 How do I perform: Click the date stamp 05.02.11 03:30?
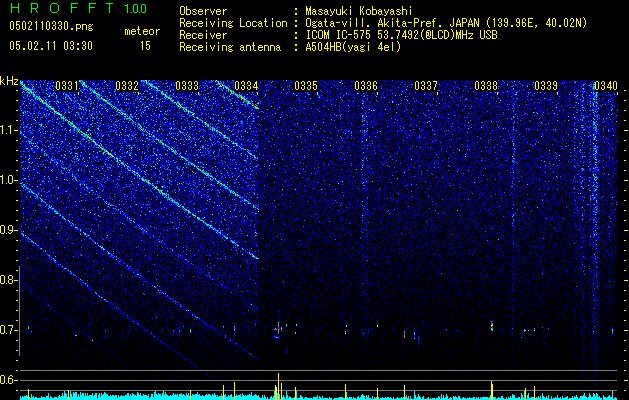[x=51, y=46]
